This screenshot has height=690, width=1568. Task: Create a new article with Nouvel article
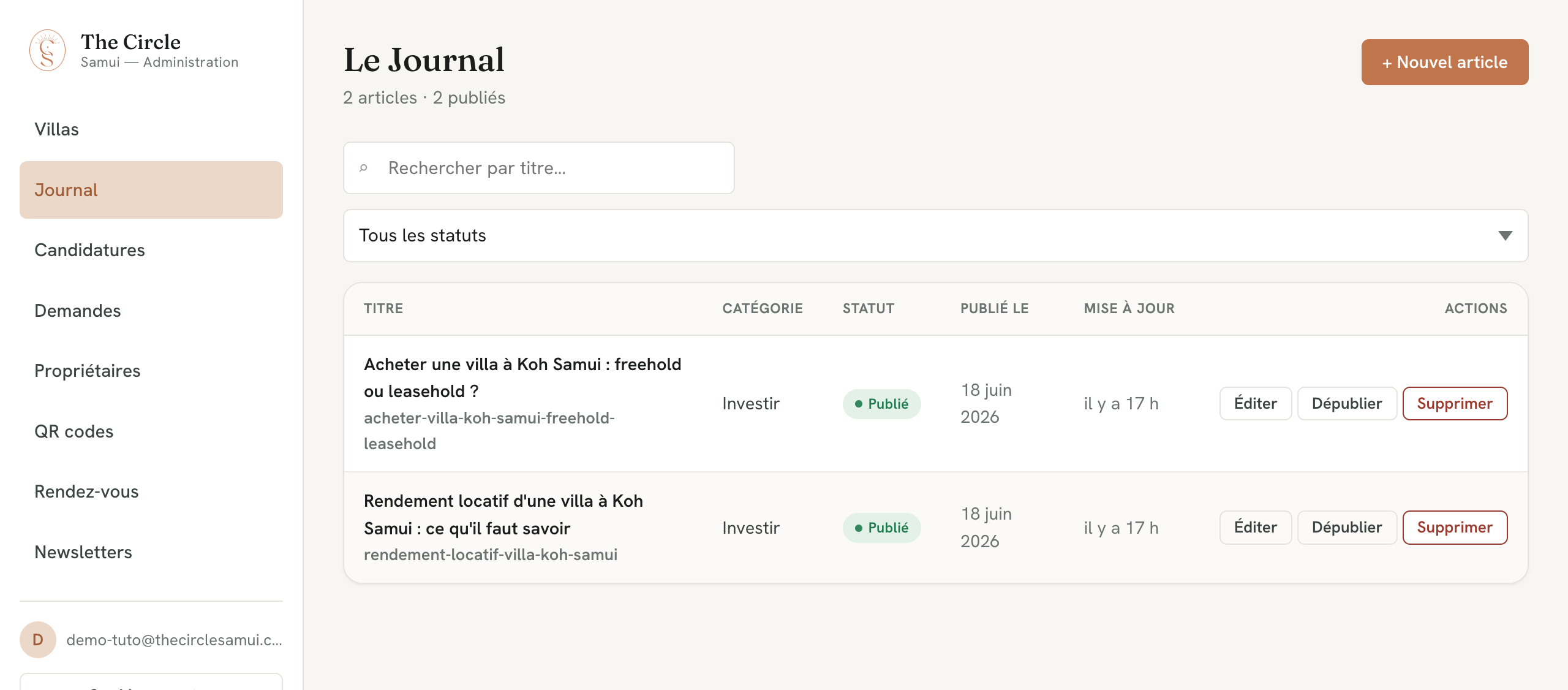tap(1444, 62)
